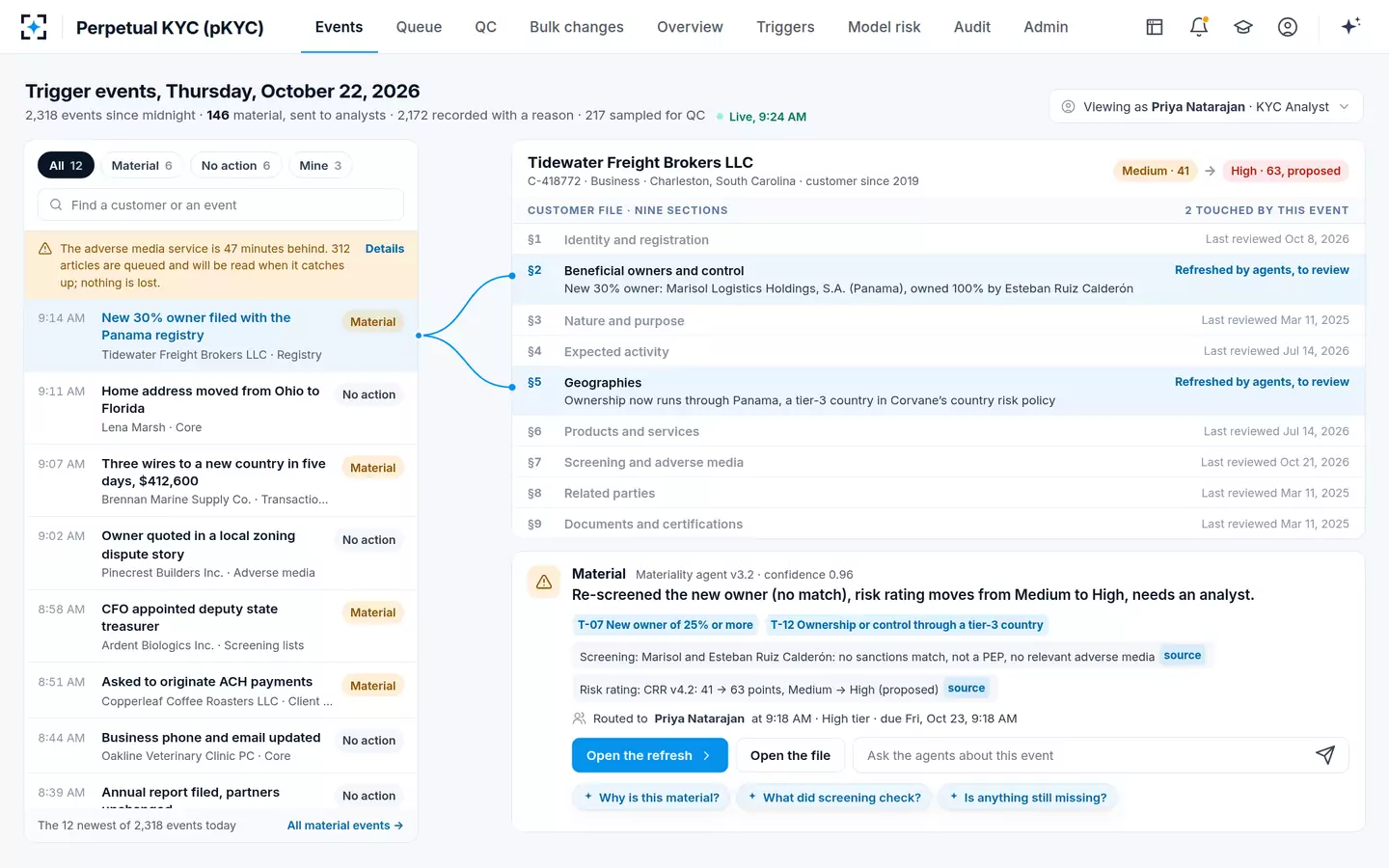This screenshot has width=1389, height=868.
Task: Open the layout panel icon in header
Action: 1155,27
